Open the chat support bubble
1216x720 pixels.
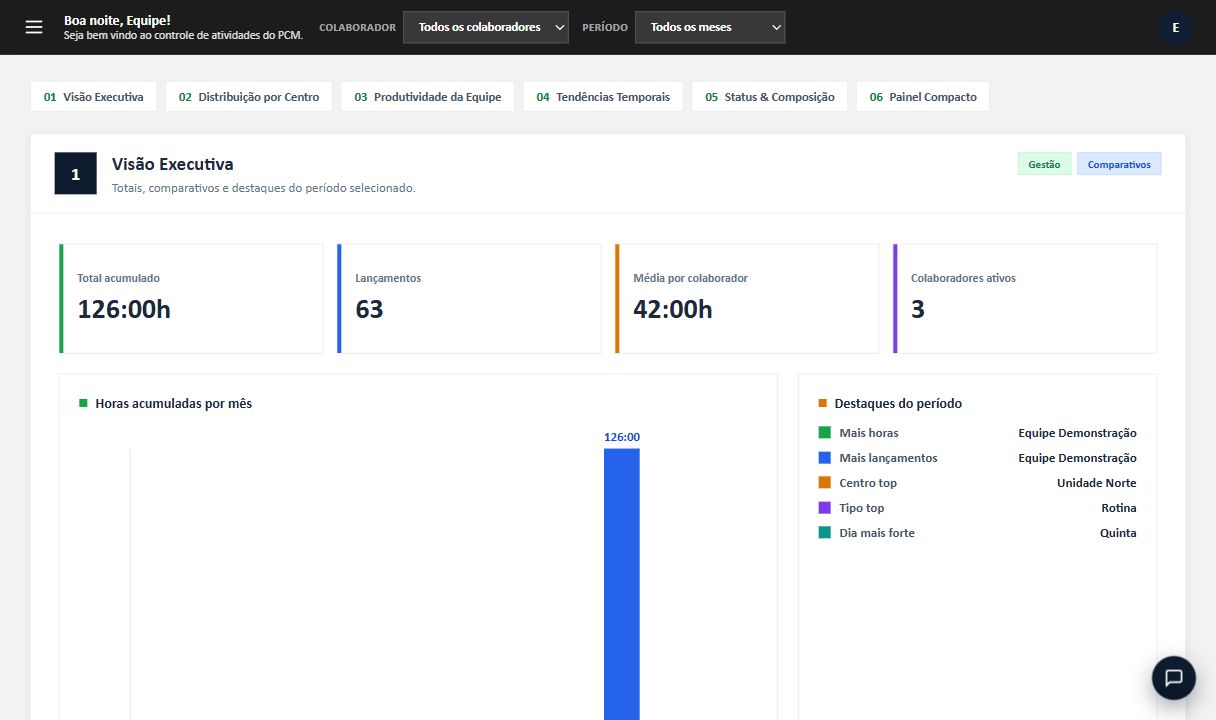[x=1174, y=677]
